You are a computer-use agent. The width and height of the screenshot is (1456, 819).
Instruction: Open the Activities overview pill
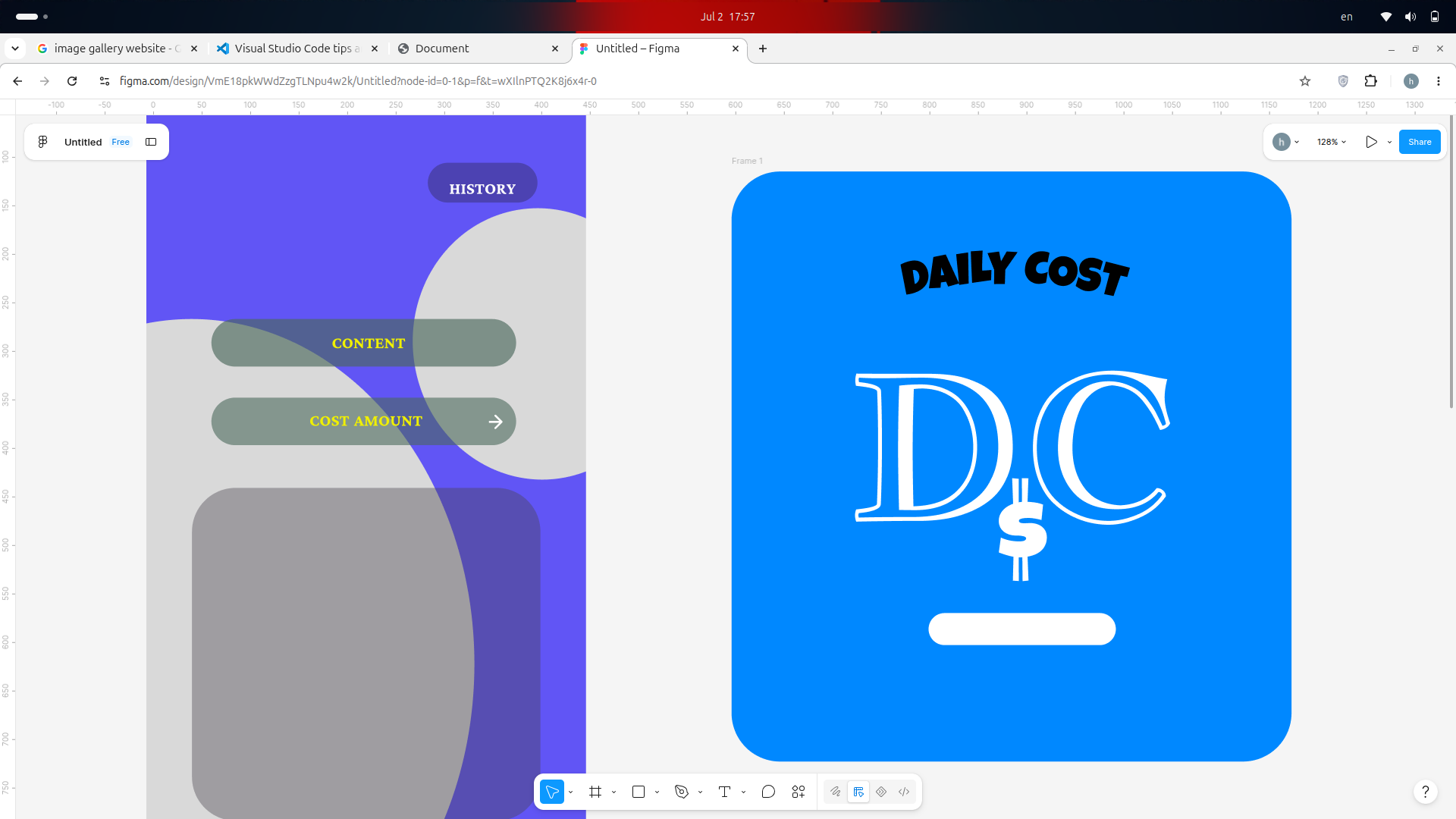32,17
